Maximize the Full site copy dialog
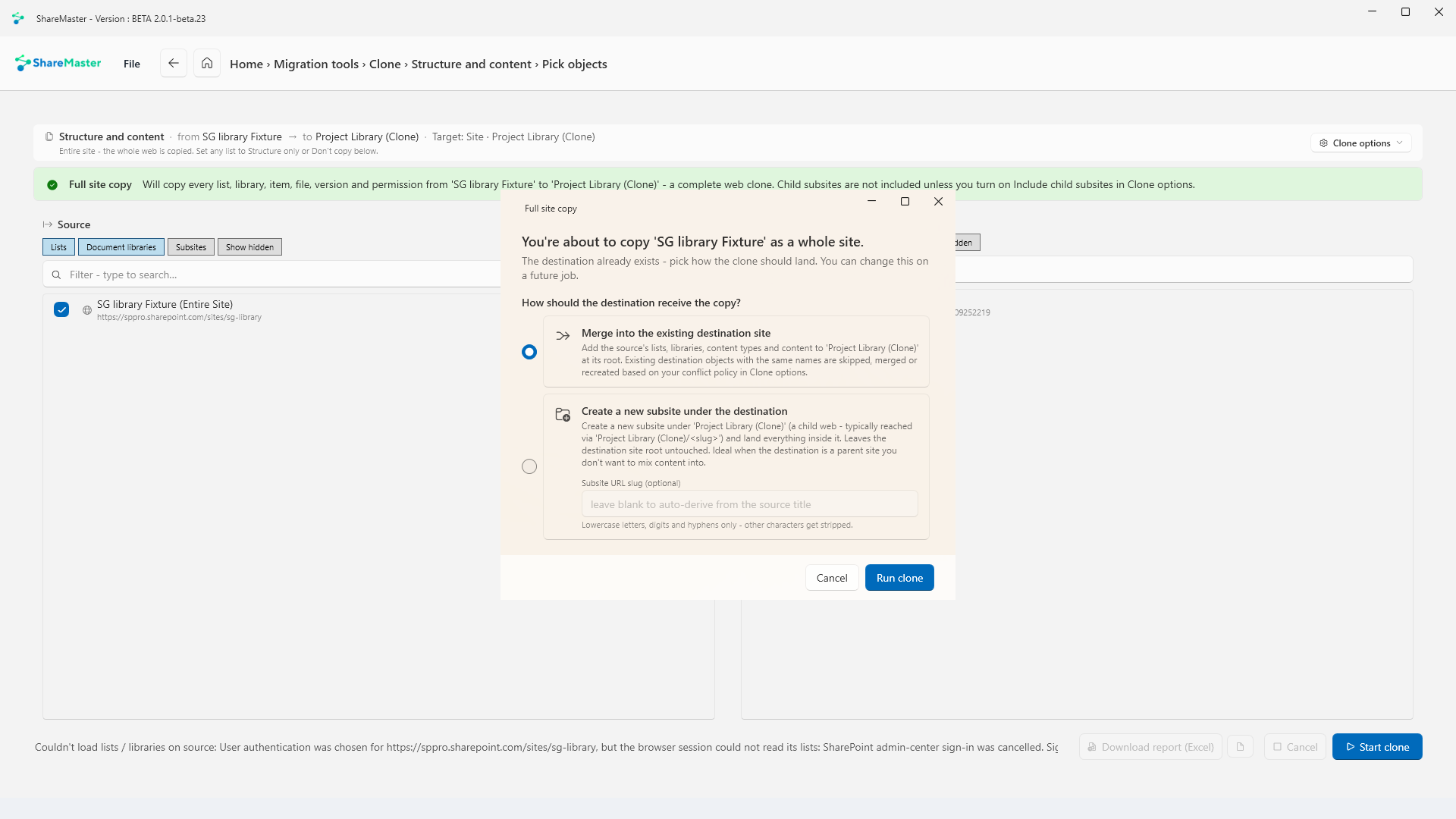Screen dimensions: 1456x819 point(905,202)
